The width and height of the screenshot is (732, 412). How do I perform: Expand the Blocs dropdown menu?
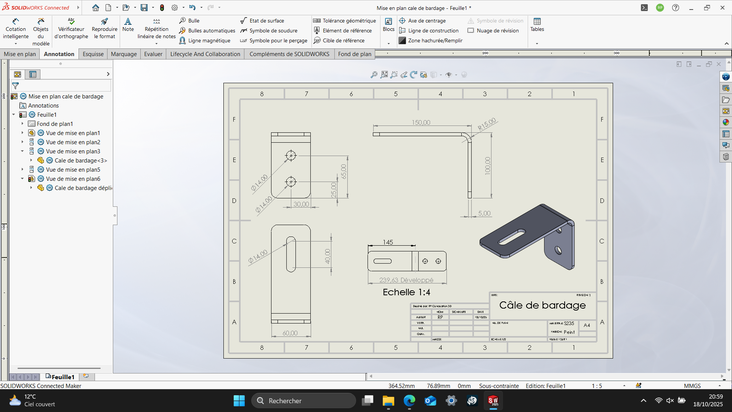(388, 26)
